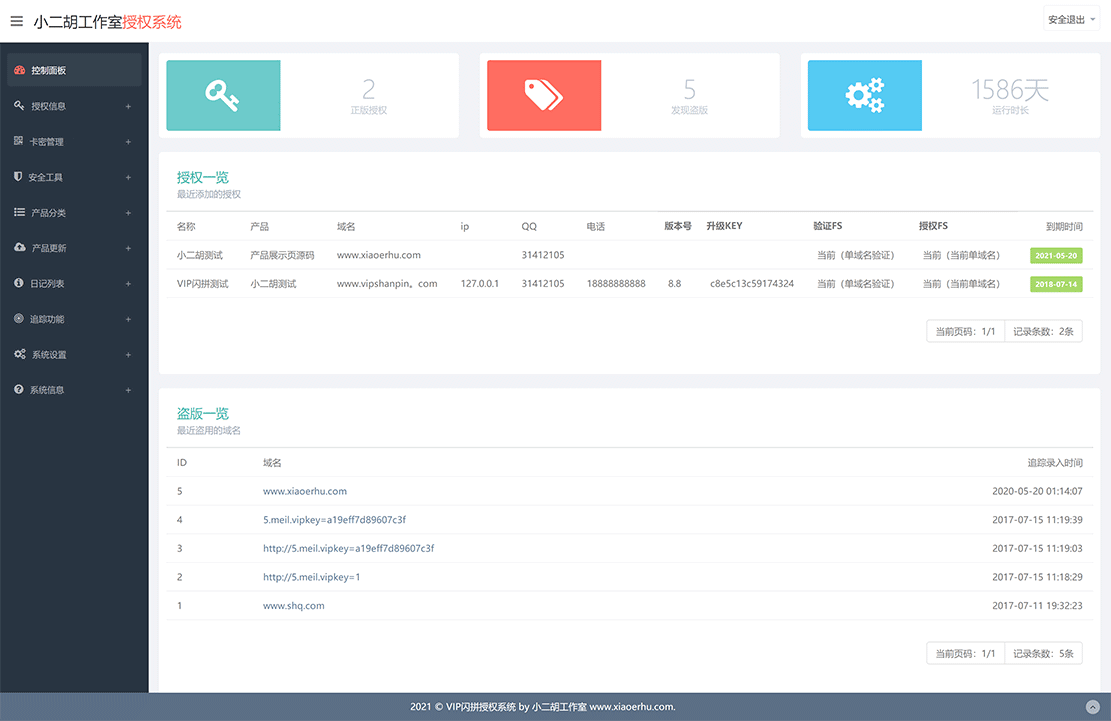This screenshot has width=1111, height=721.
Task: Click the www.xiaoerhu.com link in 盗版一览
Action: (x=304, y=491)
